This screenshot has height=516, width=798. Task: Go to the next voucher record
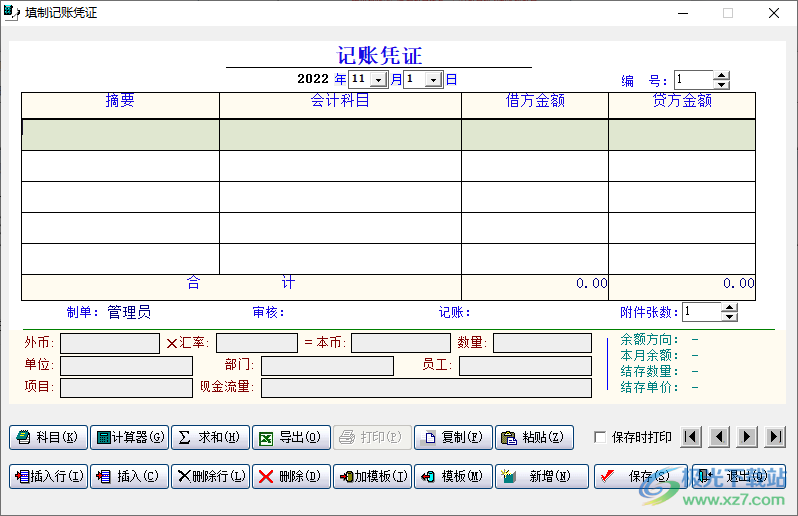coord(747,437)
